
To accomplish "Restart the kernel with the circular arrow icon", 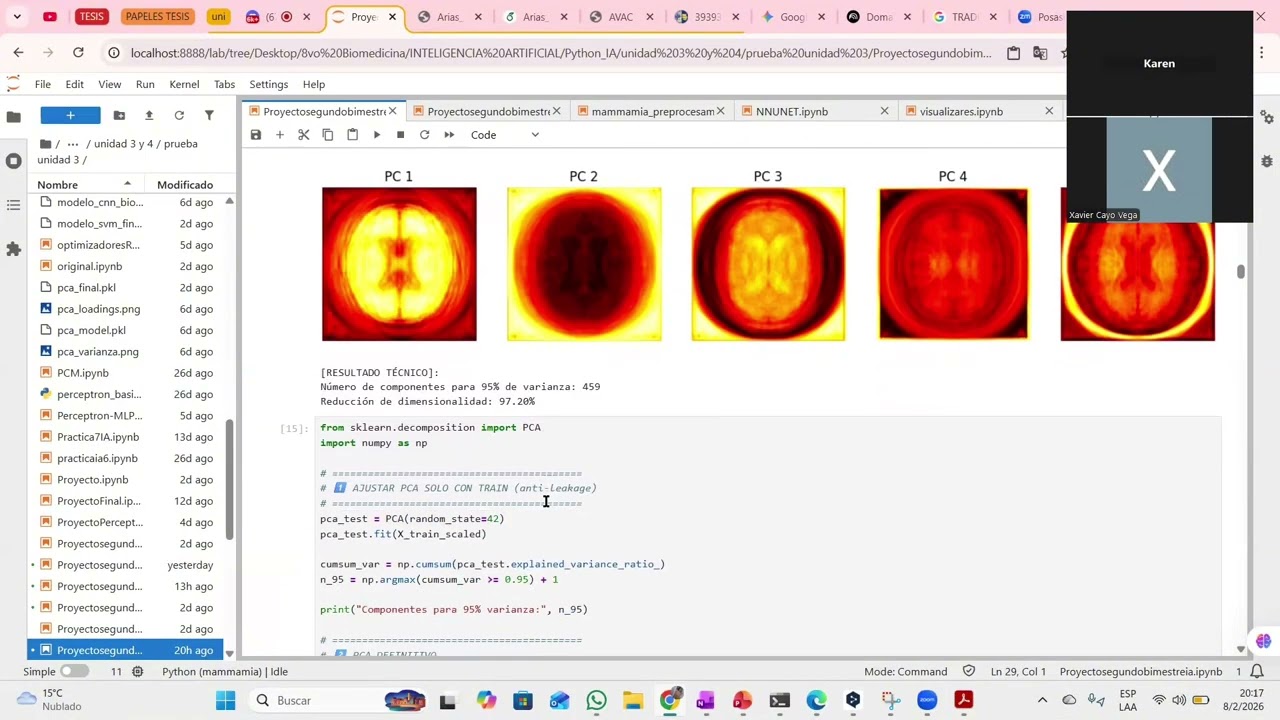I will 425,135.
